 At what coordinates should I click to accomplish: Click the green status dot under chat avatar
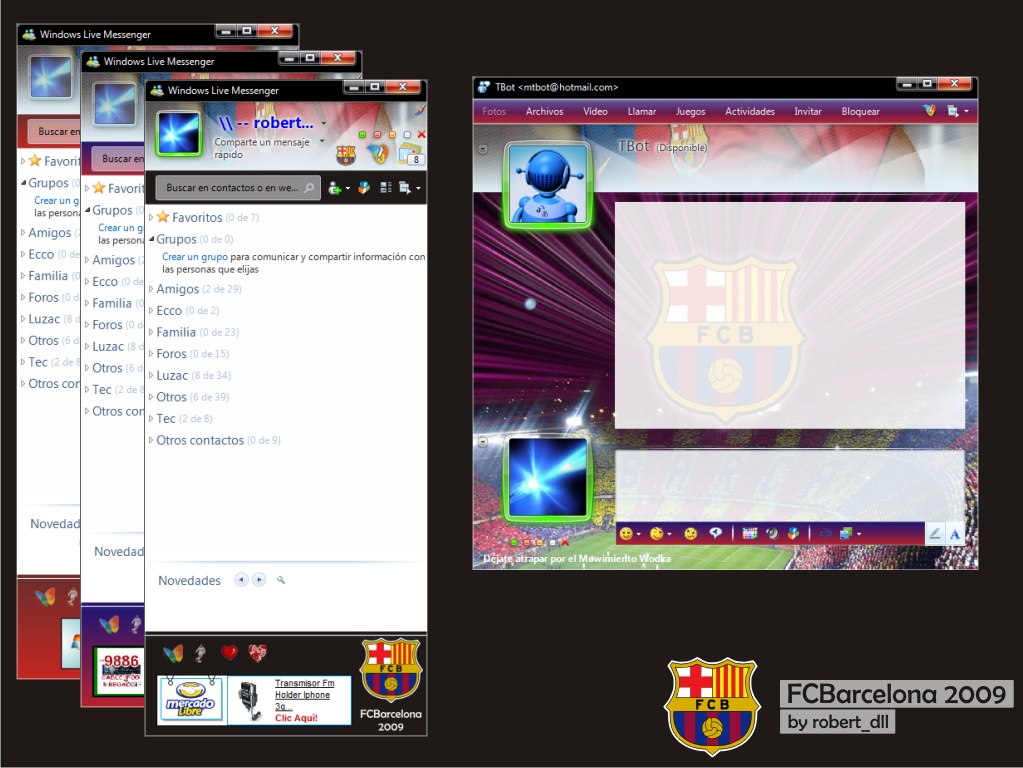tap(514, 542)
